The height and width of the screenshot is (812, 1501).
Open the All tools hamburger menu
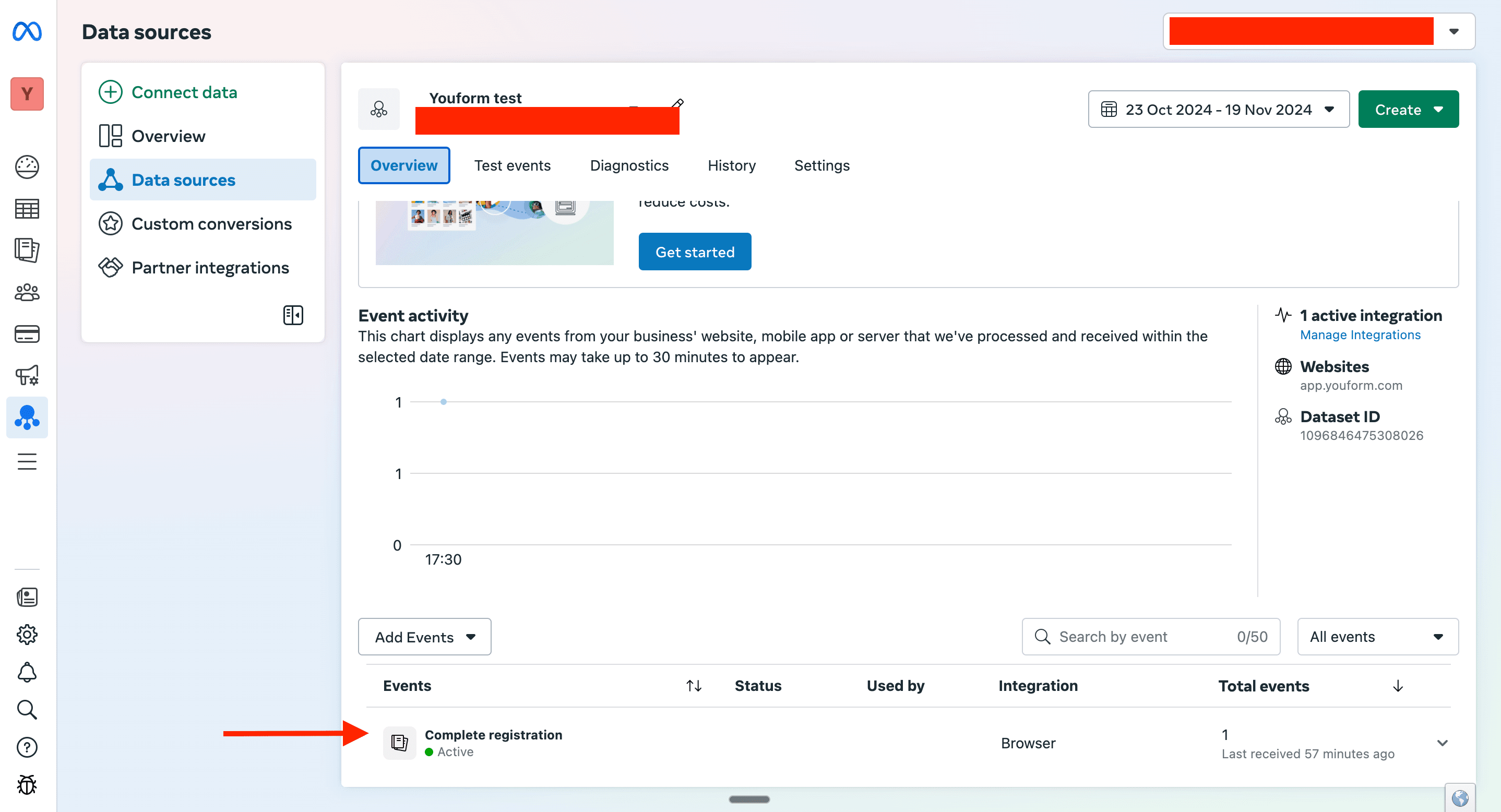[x=27, y=462]
